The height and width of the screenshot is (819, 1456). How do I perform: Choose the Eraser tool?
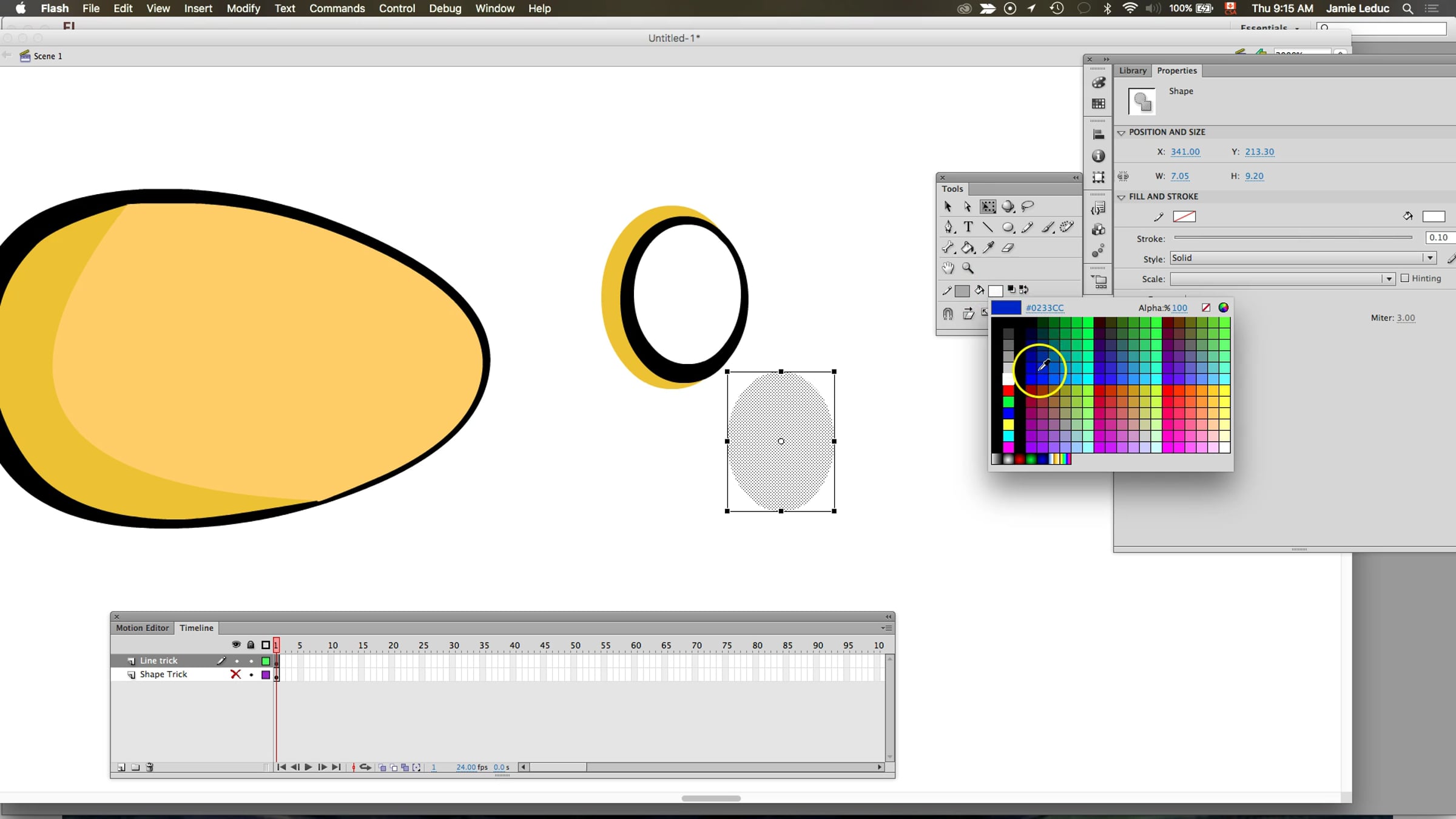[x=1008, y=248]
